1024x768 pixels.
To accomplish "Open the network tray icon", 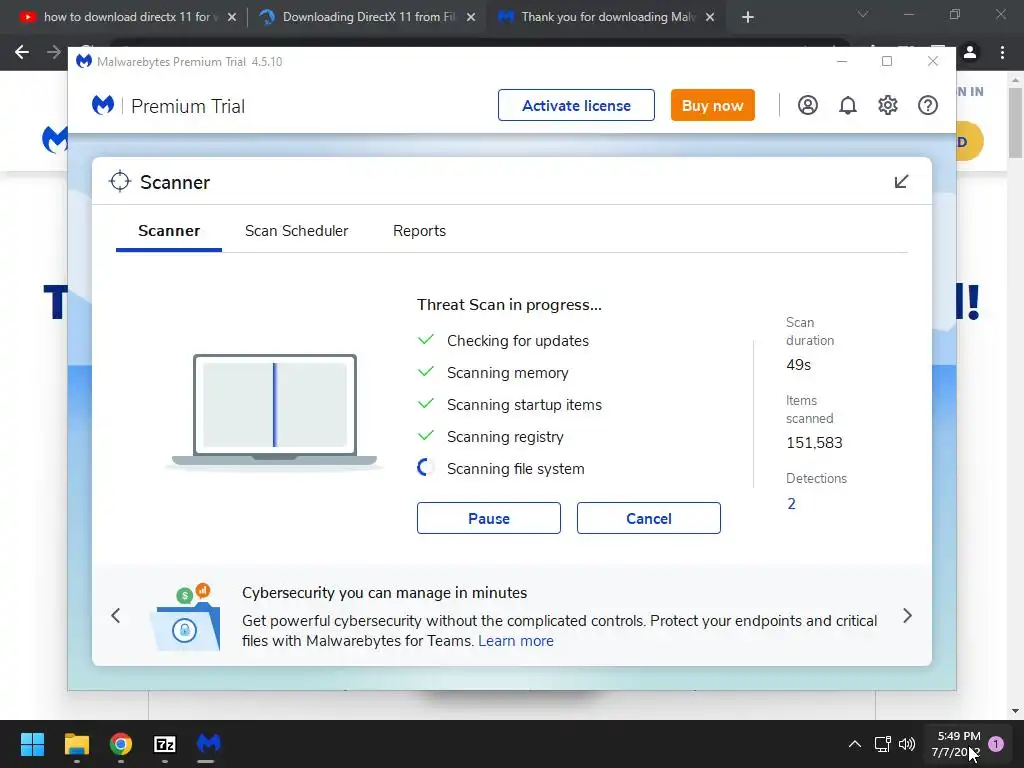I will [x=882, y=744].
